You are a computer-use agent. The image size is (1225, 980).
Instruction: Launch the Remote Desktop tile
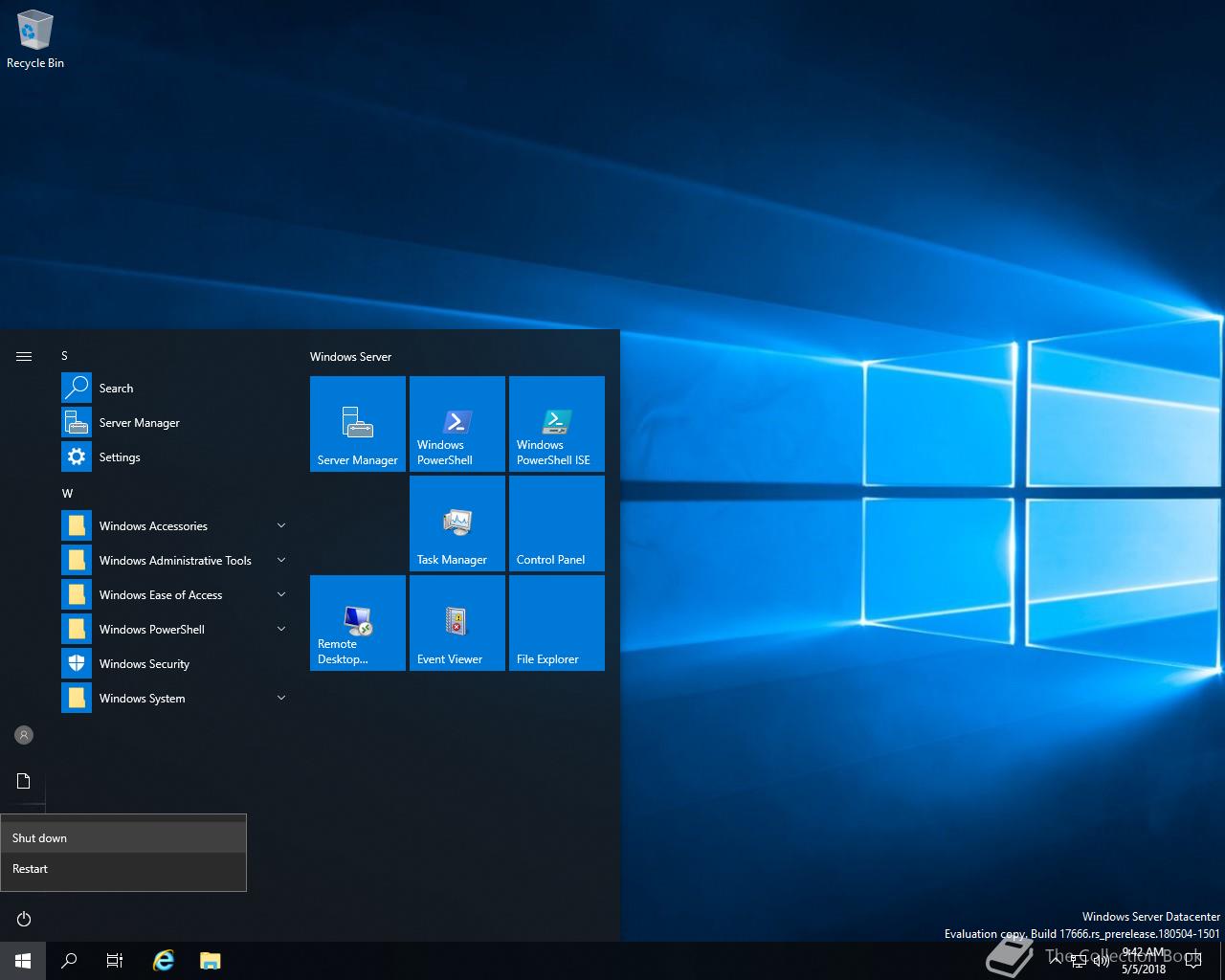[358, 623]
